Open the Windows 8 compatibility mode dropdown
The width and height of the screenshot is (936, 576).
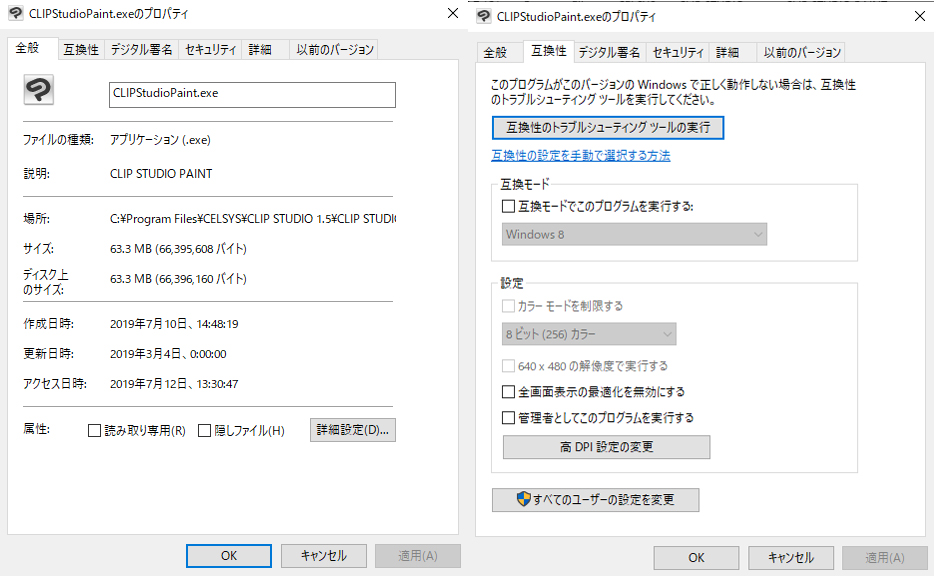(x=634, y=235)
